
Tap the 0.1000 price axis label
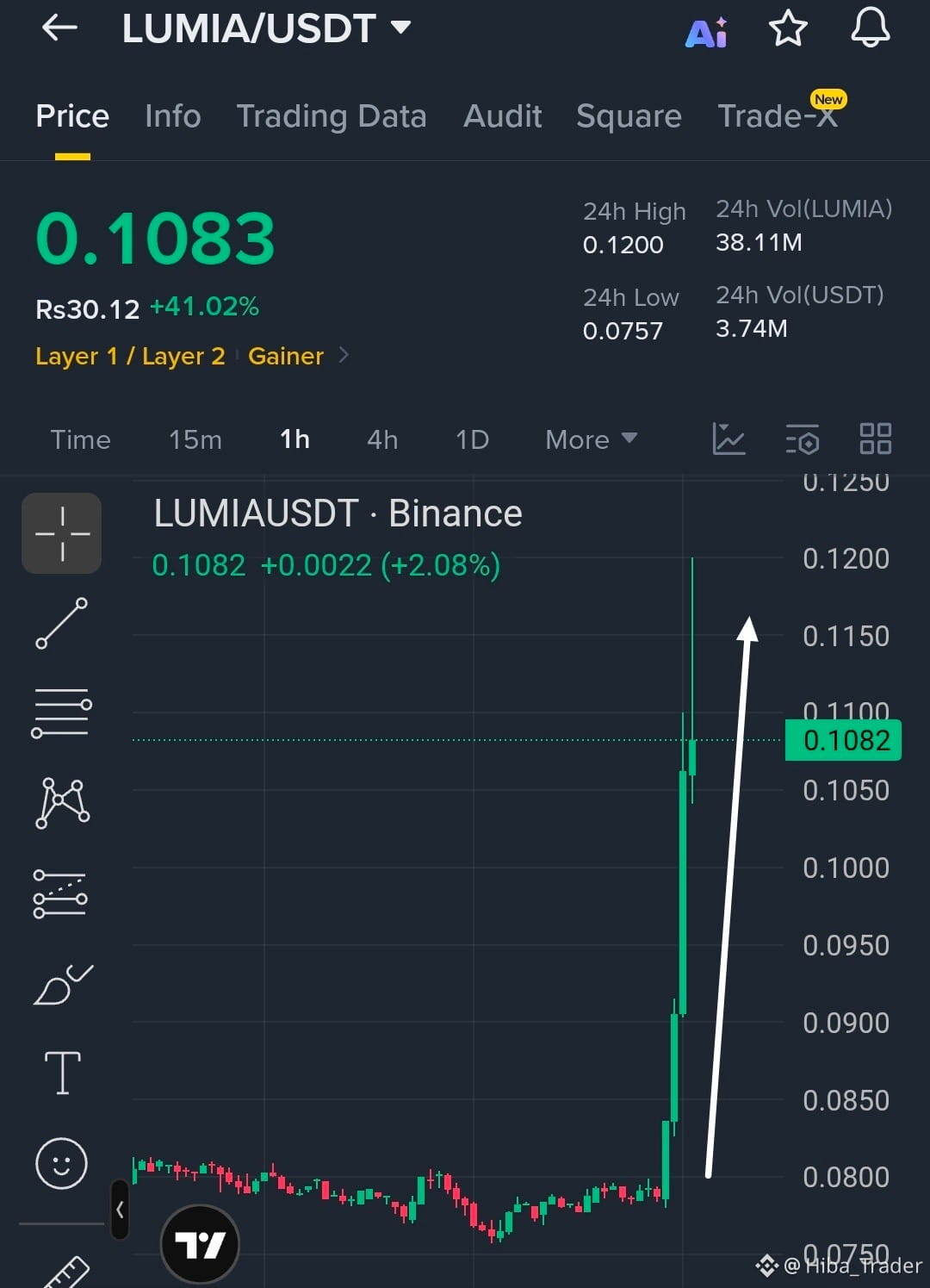click(846, 868)
